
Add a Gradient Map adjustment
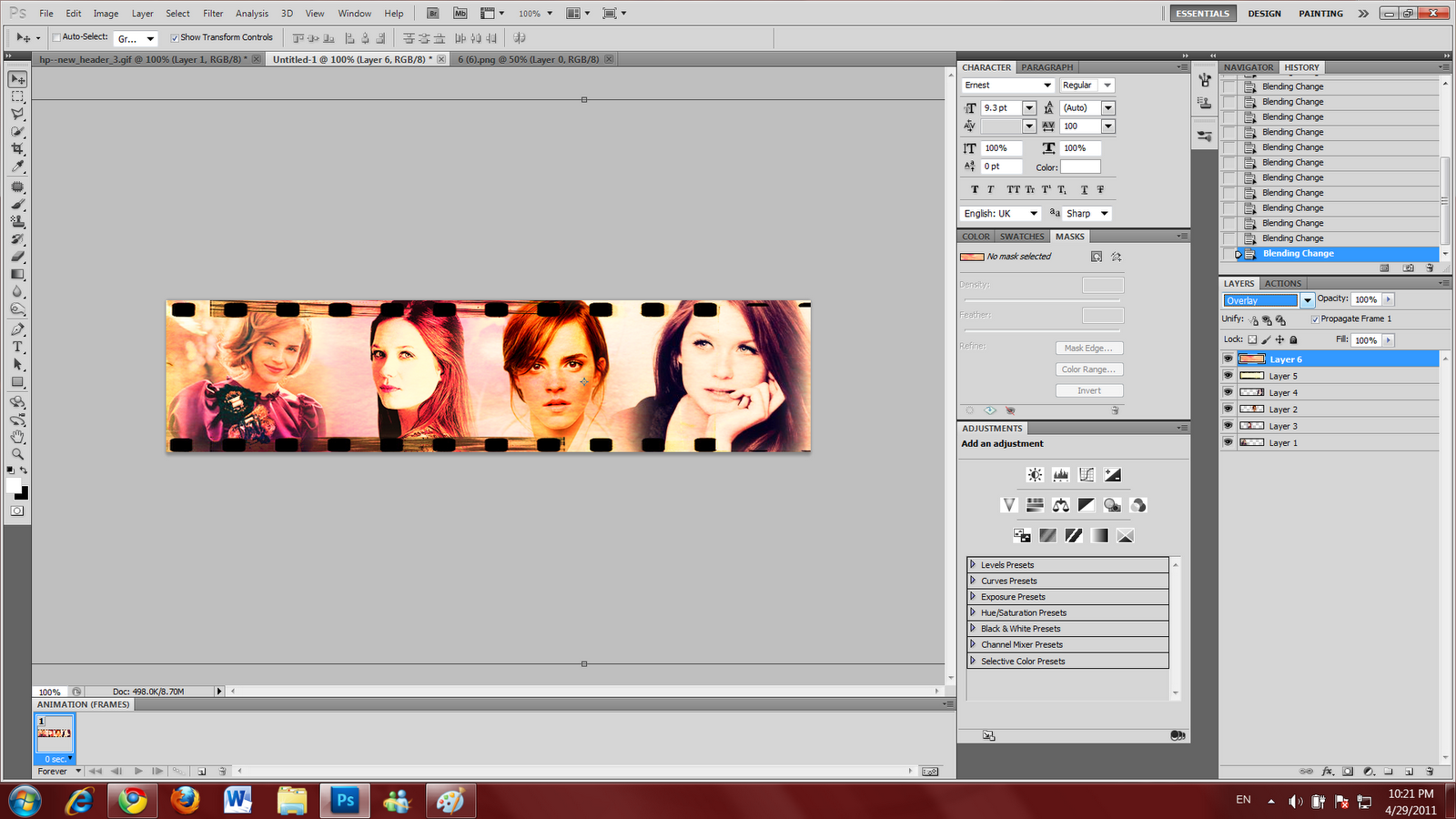tap(1100, 536)
